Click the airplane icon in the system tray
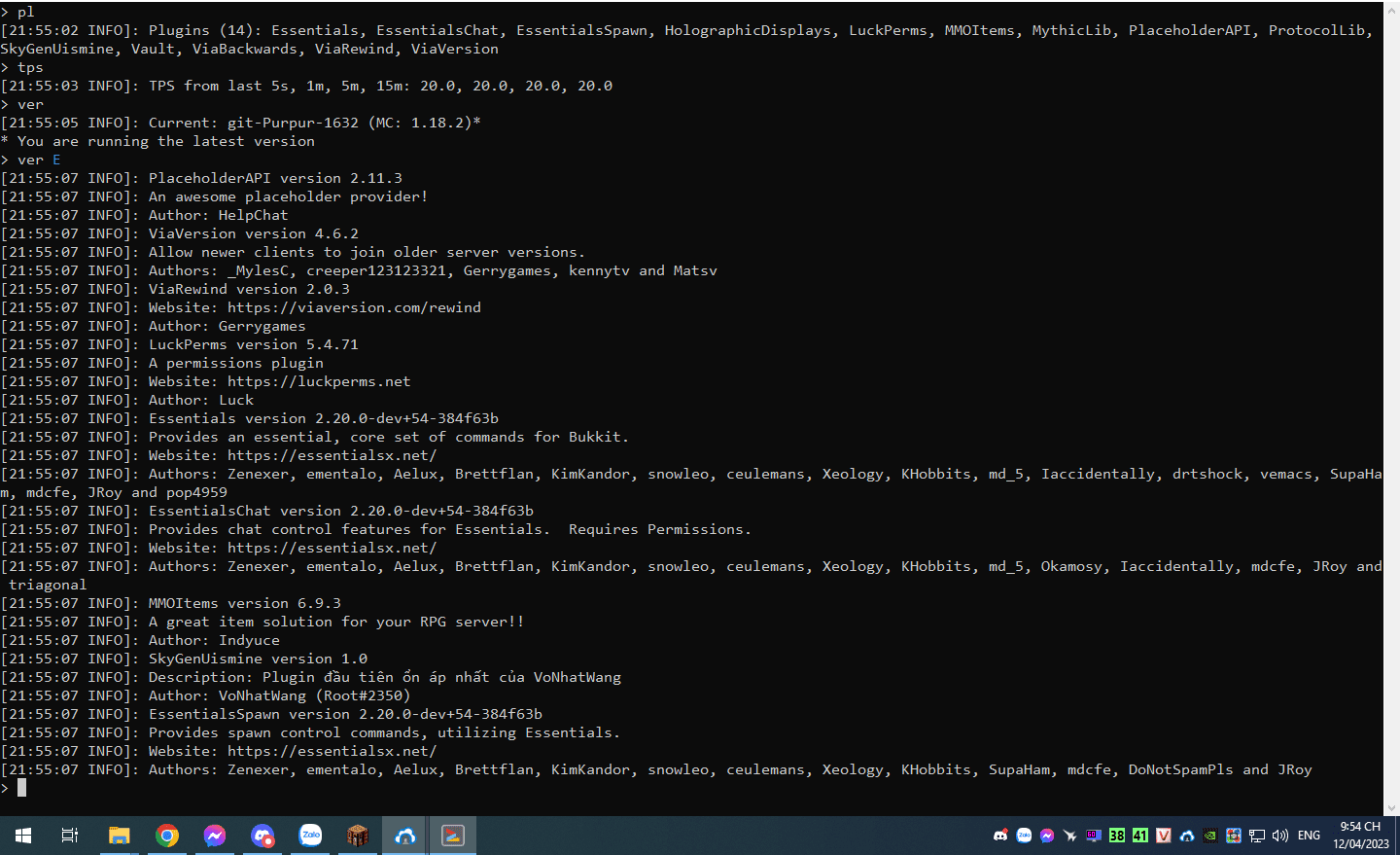 tap(1070, 836)
